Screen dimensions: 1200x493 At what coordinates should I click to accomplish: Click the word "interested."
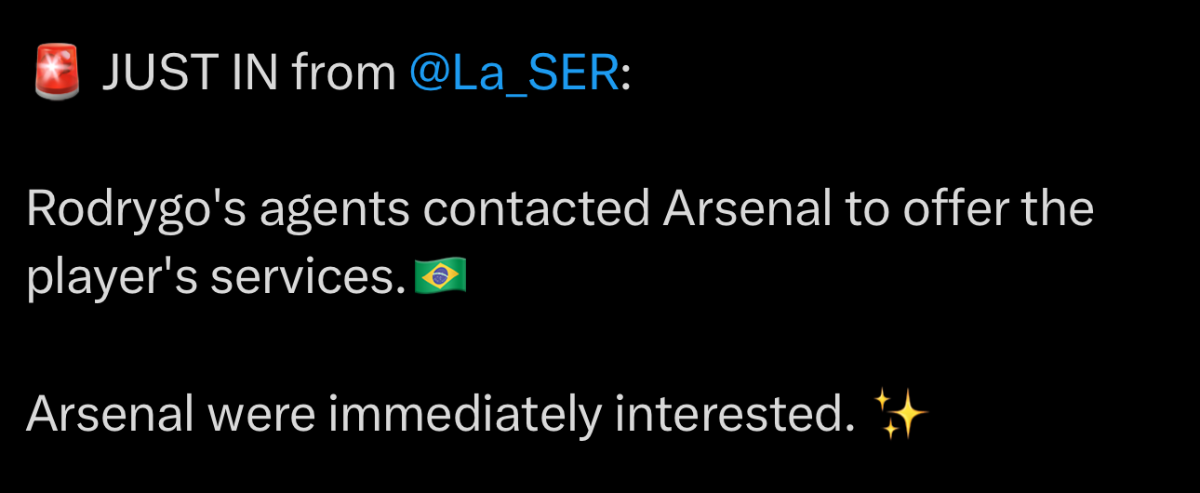click(x=728, y=412)
